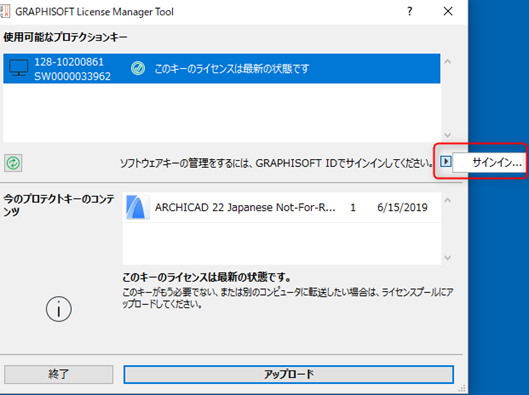Select protection key 128-10200861

222,68
